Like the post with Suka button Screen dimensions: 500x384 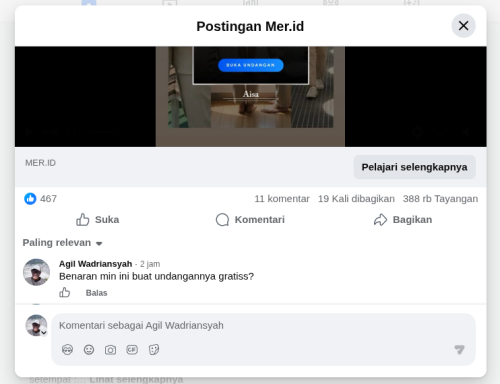97,220
